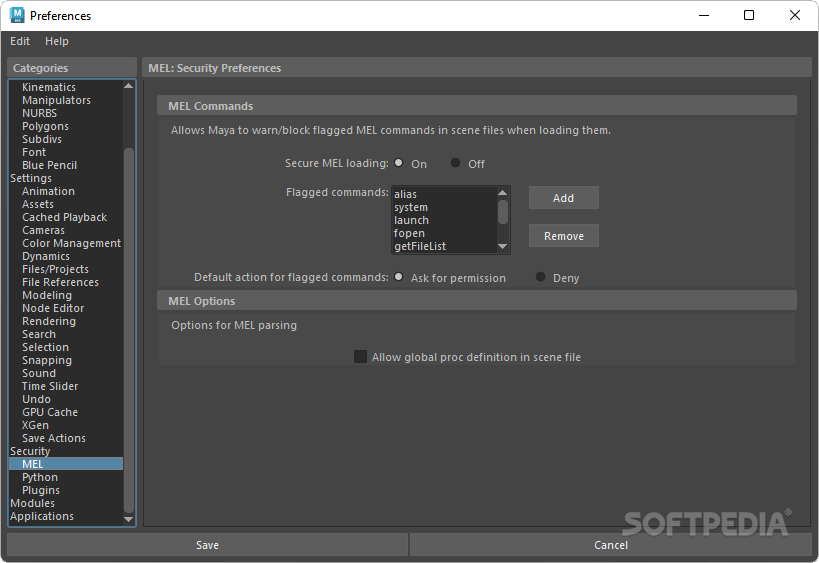Screen dimensions: 819x563
Task: Turn Secure MEL loading On
Action: point(399,163)
